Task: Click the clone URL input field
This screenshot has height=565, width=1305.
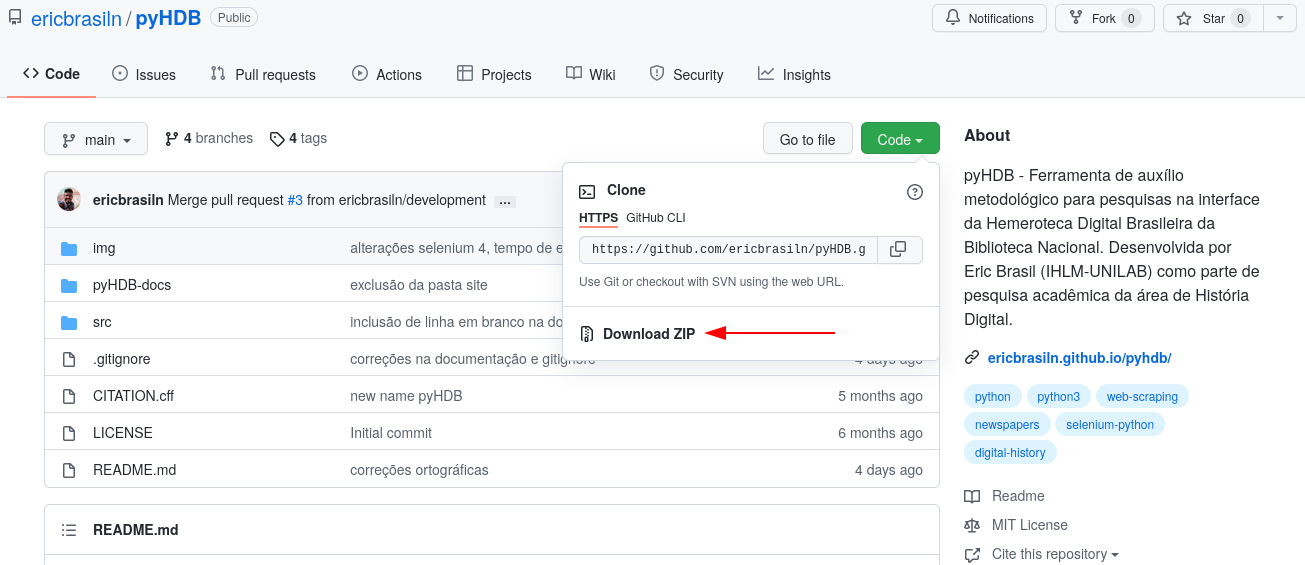Action: pos(728,249)
